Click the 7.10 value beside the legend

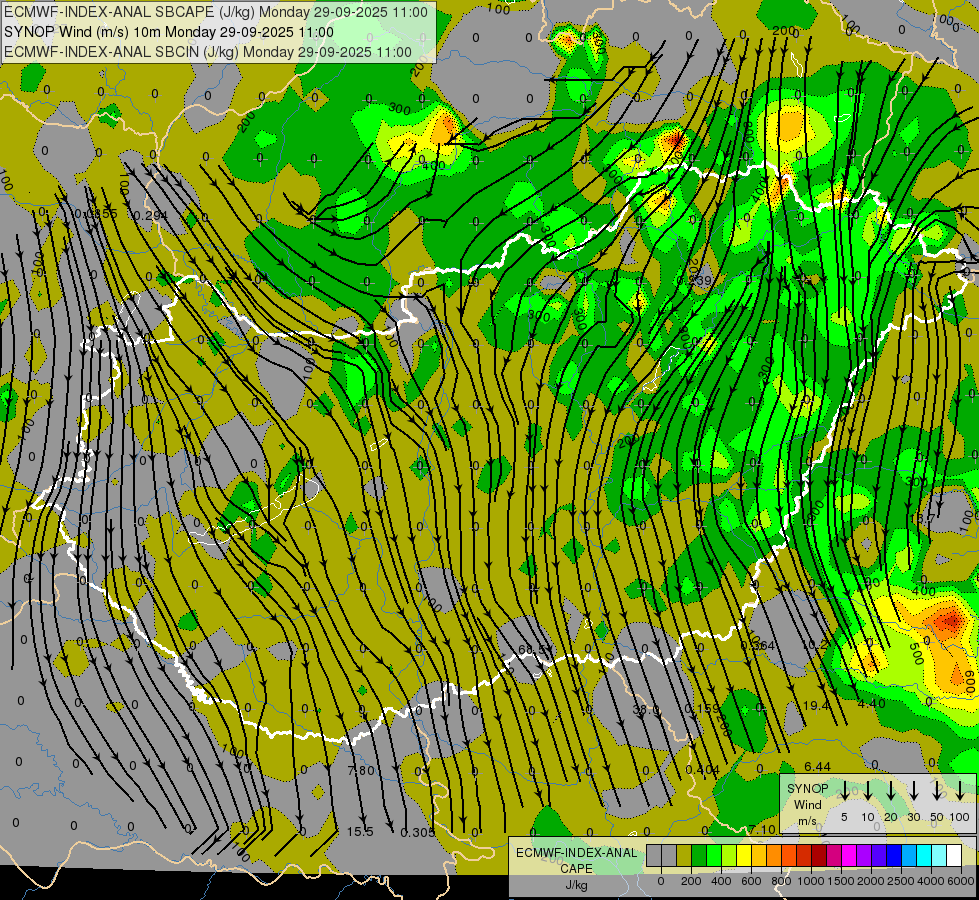762,829
